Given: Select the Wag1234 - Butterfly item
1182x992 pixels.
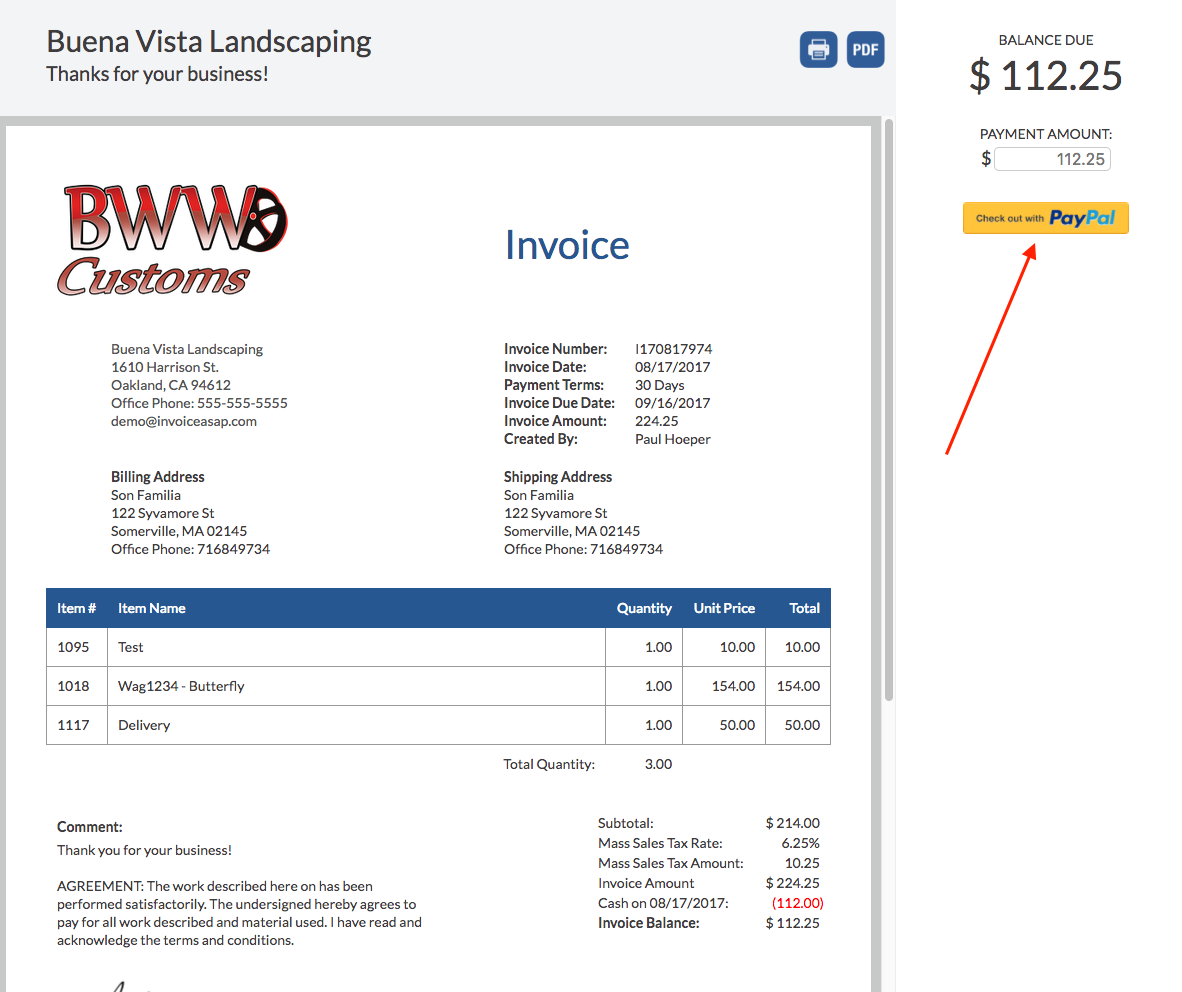Looking at the screenshot, I should [181, 686].
